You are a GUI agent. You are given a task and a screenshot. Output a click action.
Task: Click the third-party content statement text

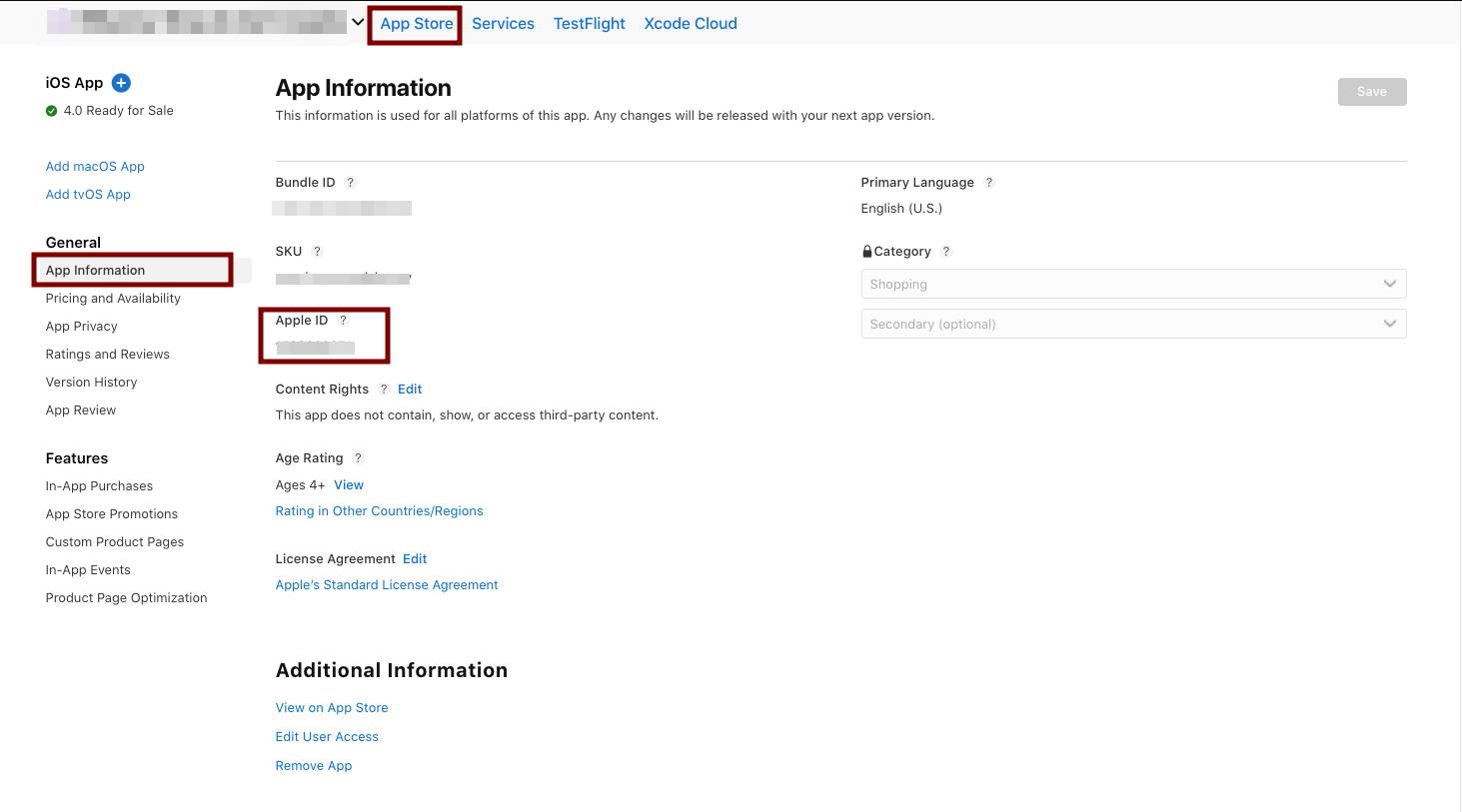[x=467, y=415]
